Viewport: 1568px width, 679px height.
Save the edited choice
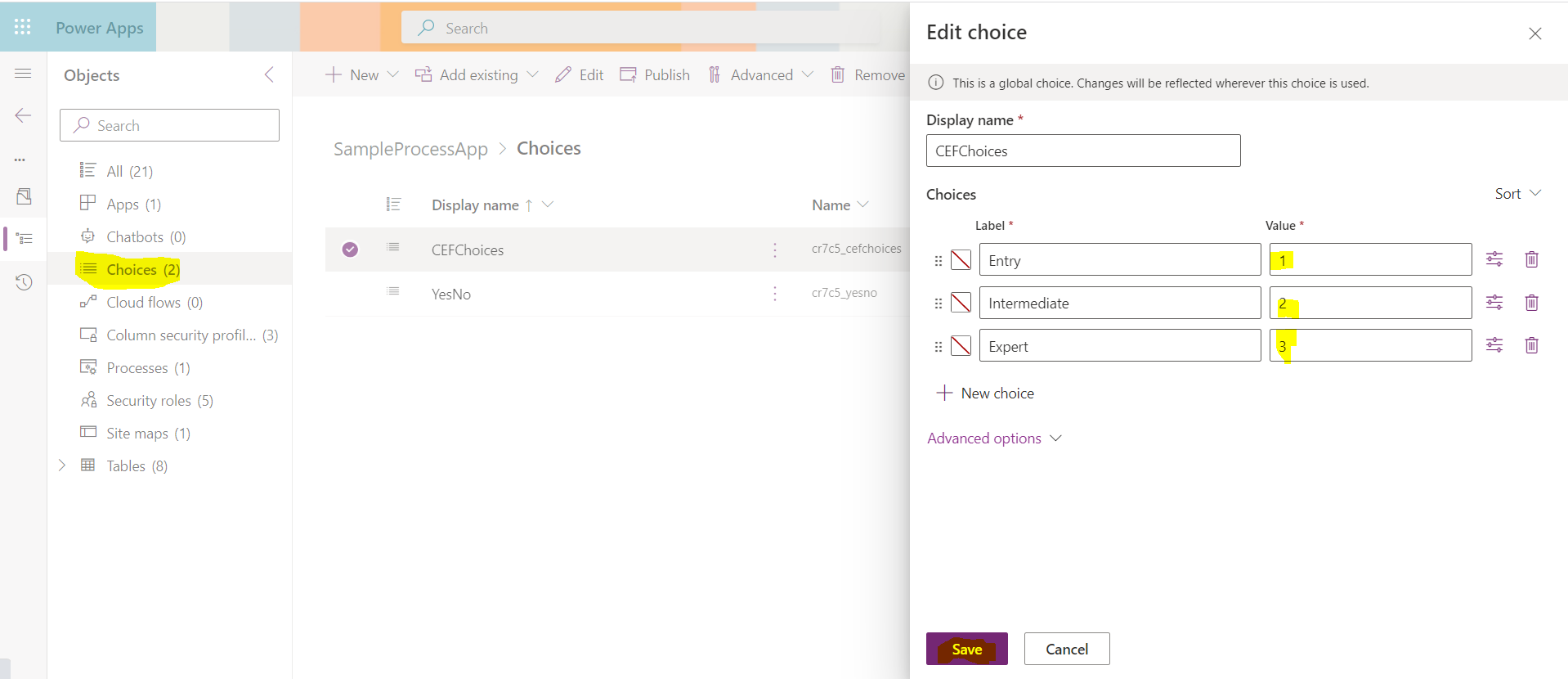(966, 649)
